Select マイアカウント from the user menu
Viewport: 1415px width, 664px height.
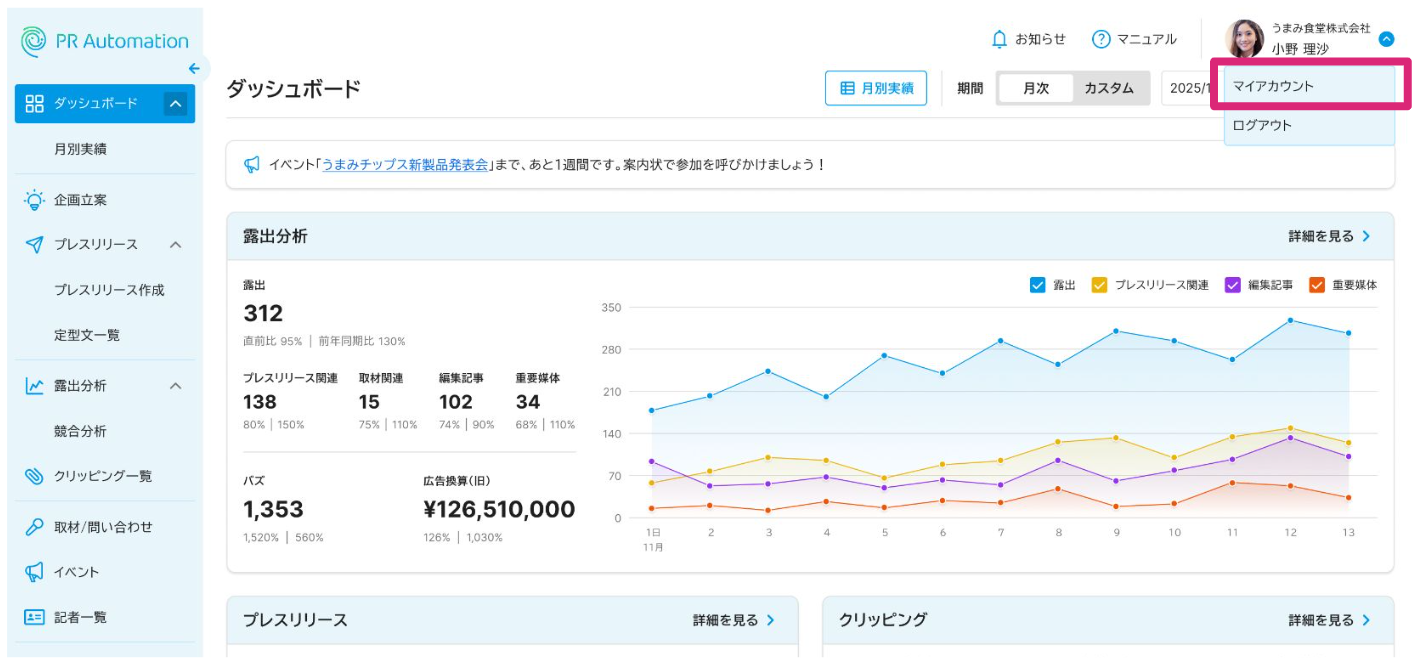point(1308,87)
